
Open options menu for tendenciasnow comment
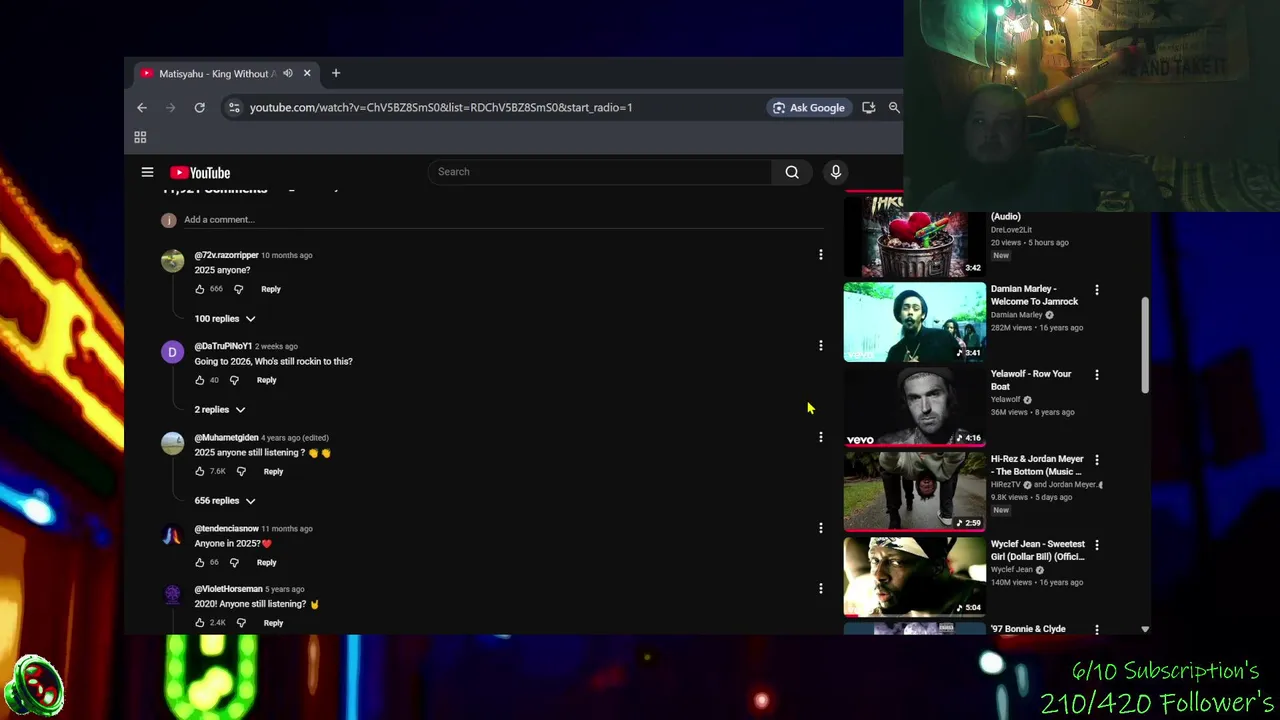pos(821,528)
